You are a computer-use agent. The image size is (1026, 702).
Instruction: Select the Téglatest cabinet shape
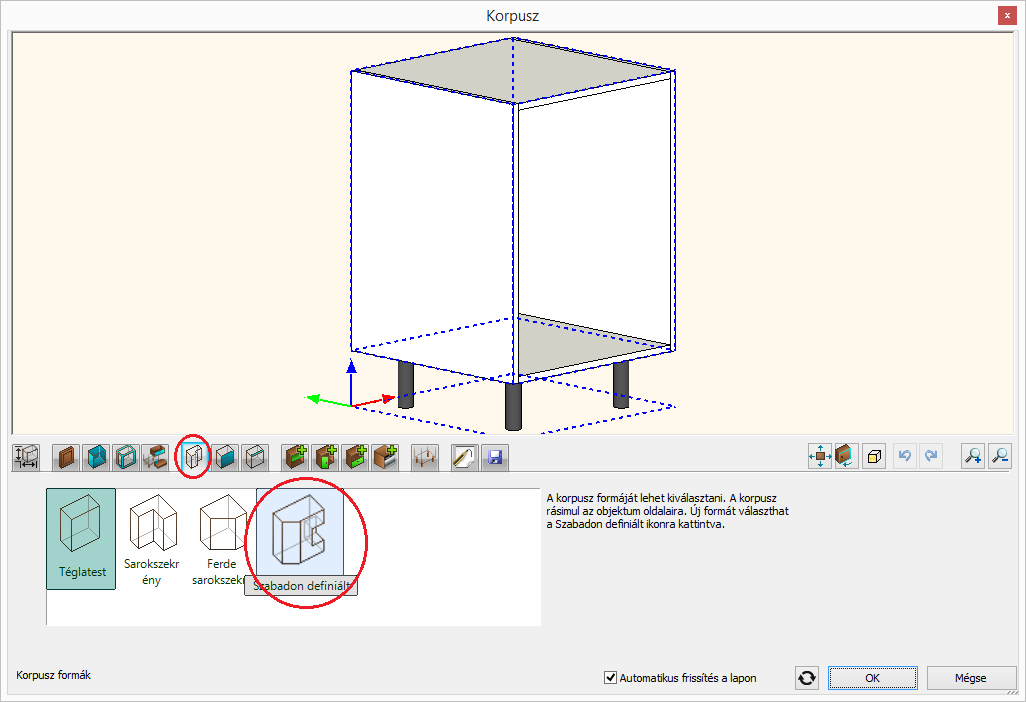tap(81, 539)
